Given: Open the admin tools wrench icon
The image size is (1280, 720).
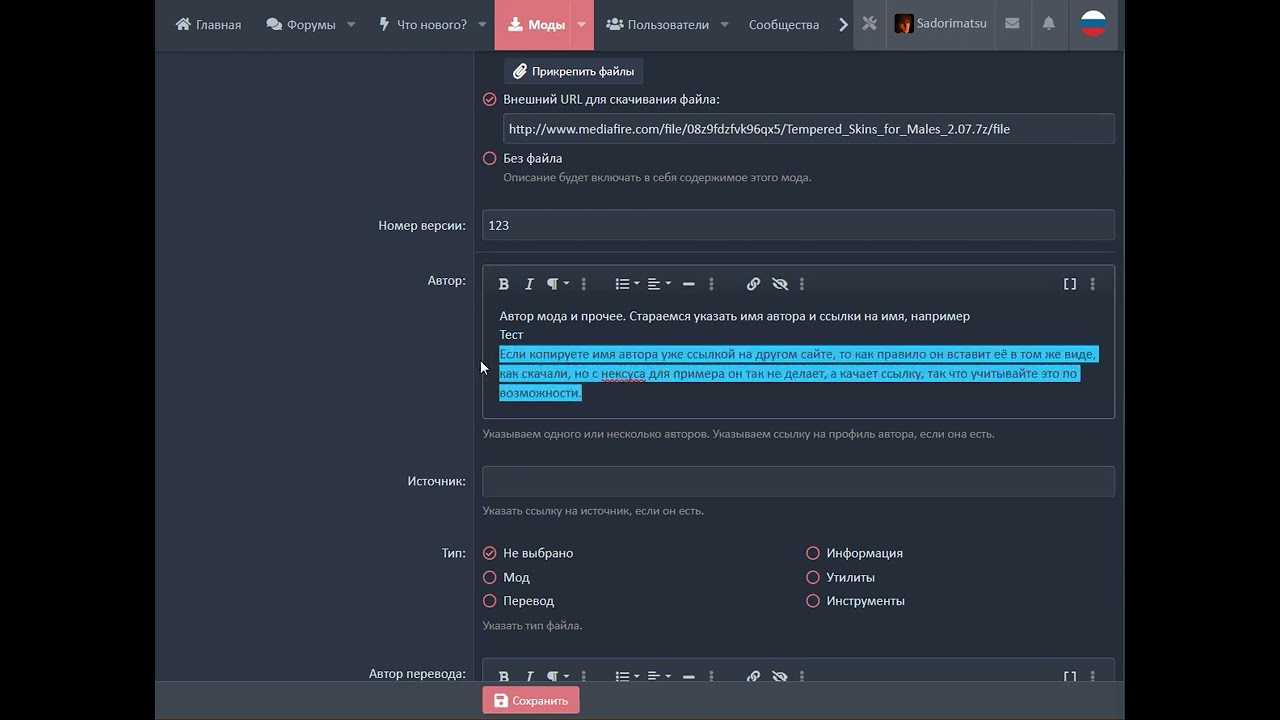Looking at the screenshot, I should [x=869, y=24].
